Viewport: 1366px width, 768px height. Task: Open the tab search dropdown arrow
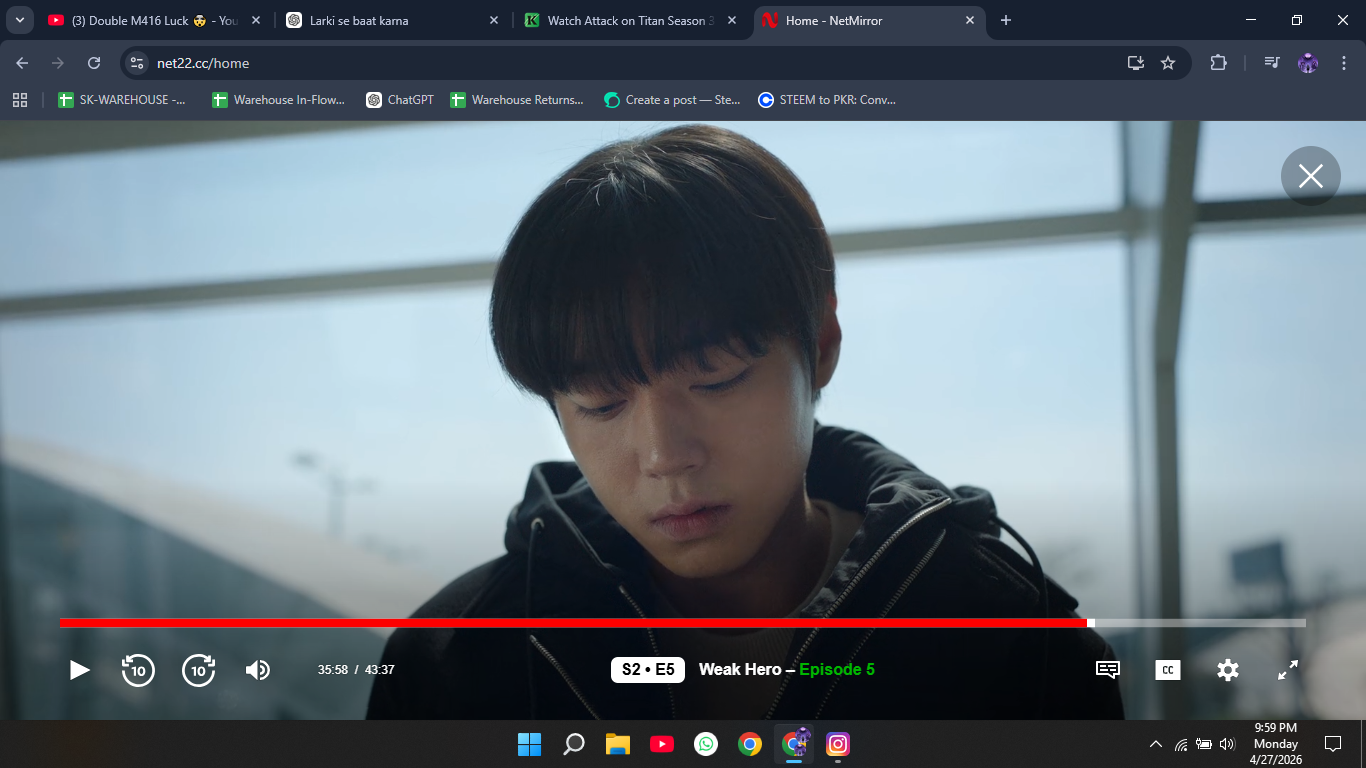20,20
